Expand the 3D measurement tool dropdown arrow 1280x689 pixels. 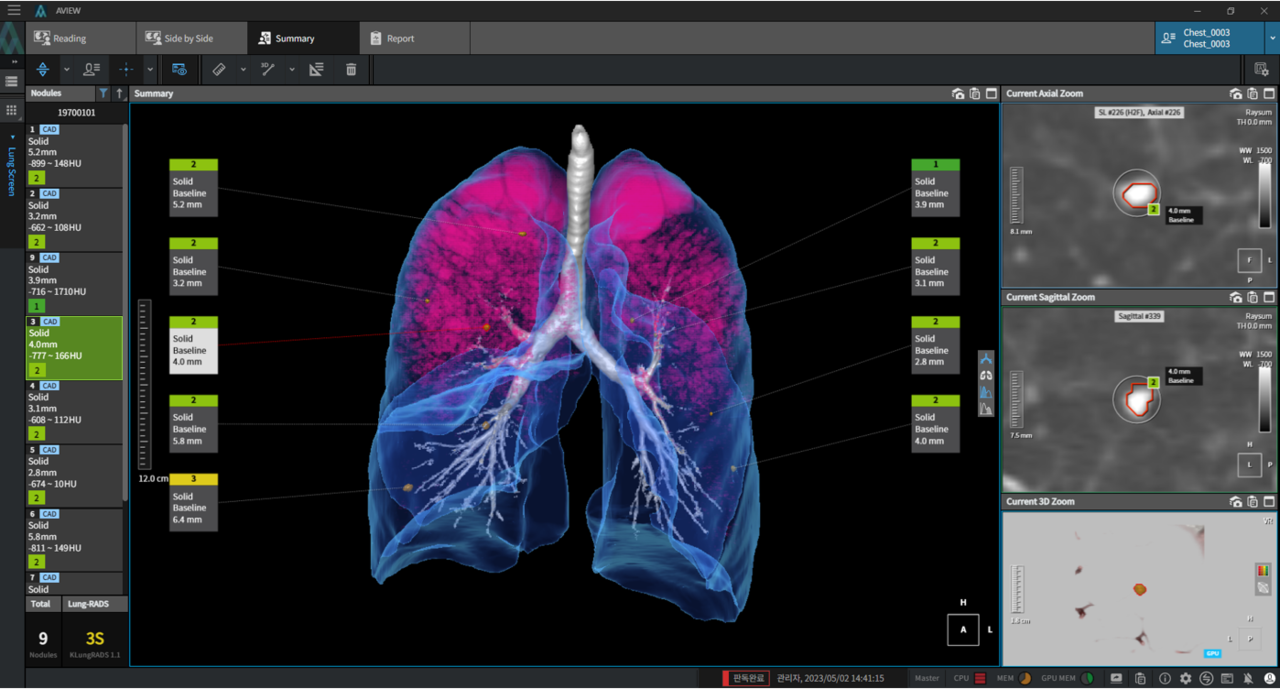292,70
